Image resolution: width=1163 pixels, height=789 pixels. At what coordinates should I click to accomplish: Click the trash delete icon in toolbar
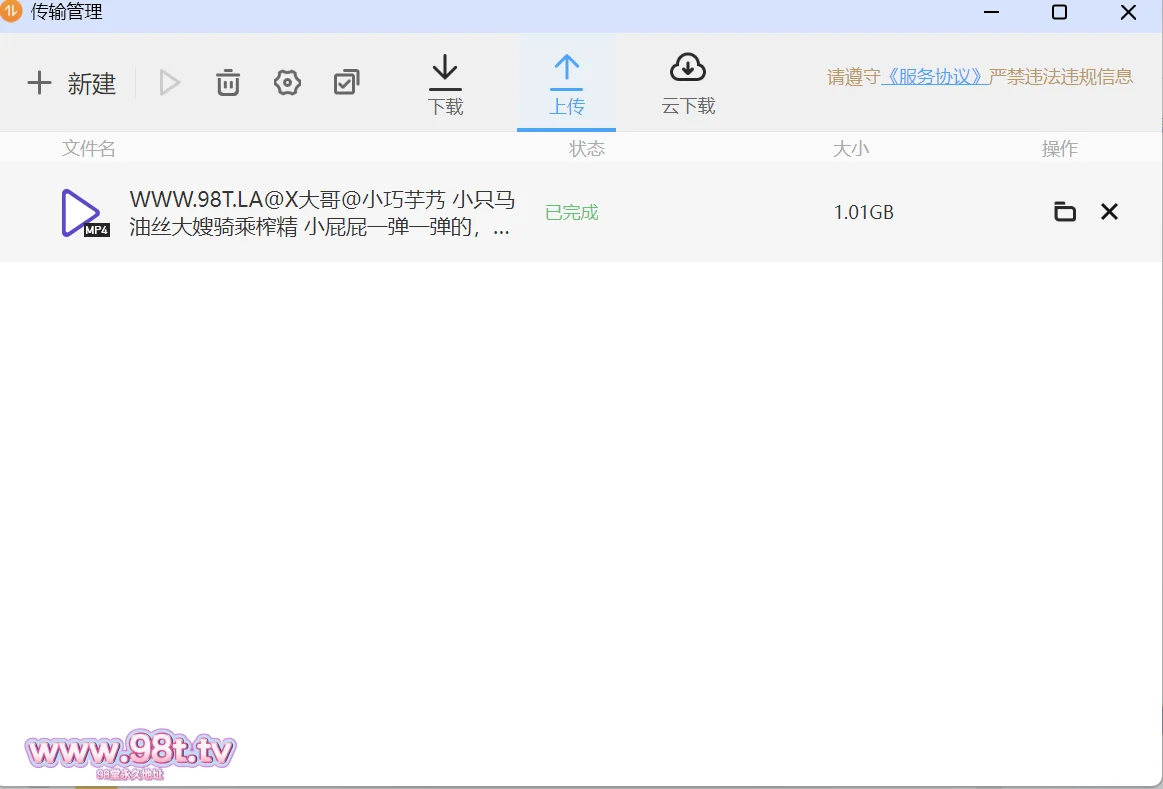[x=228, y=83]
